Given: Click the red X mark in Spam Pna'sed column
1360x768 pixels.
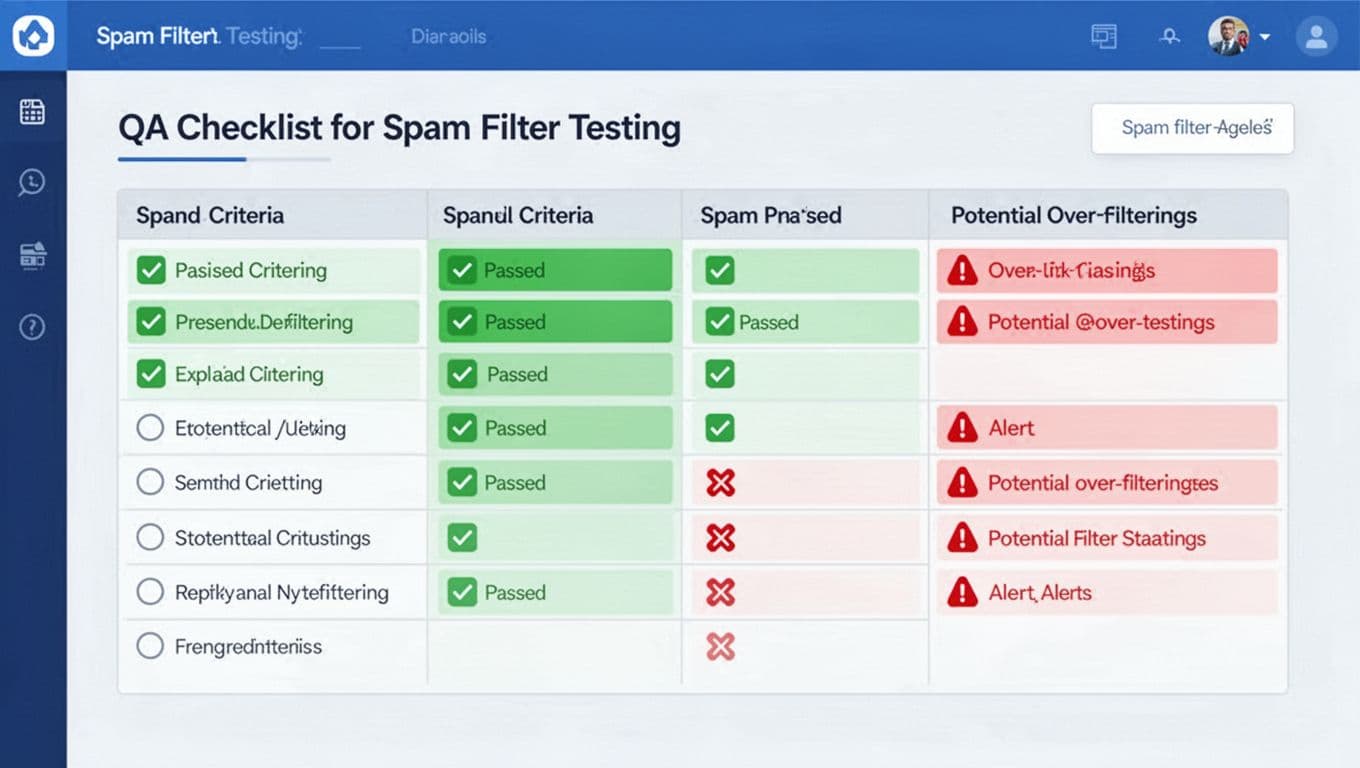Looking at the screenshot, I should [x=718, y=482].
